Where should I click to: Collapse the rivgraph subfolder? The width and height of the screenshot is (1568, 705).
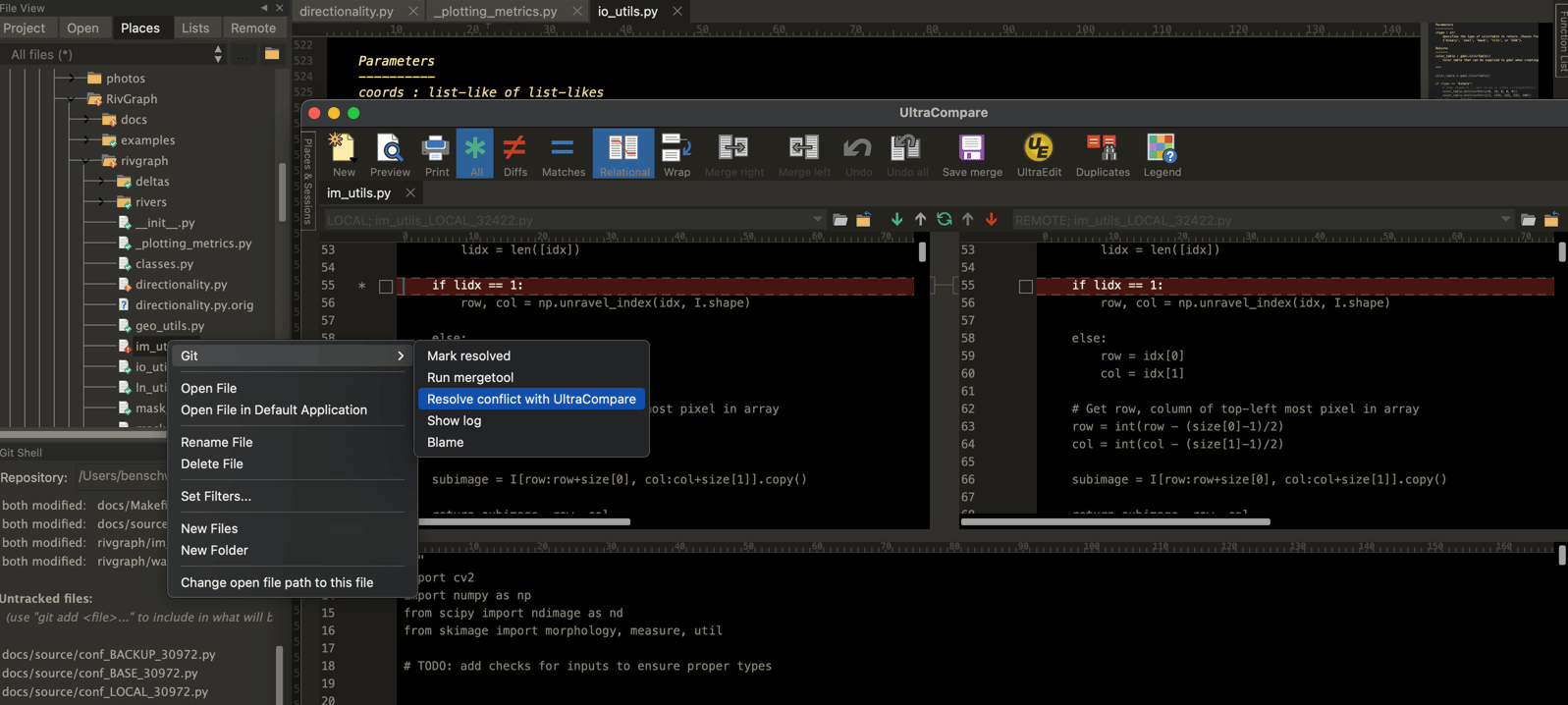85,160
